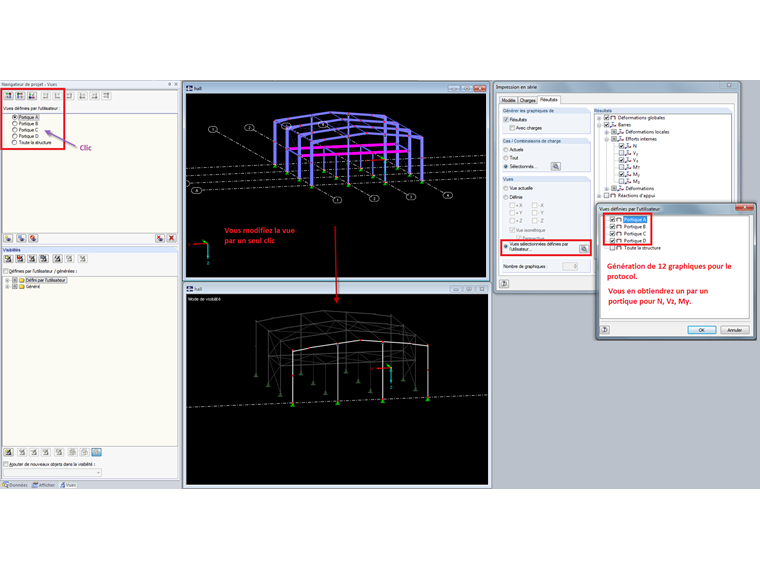
Task: Click folder icon of Généré
Action: click(22, 286)
